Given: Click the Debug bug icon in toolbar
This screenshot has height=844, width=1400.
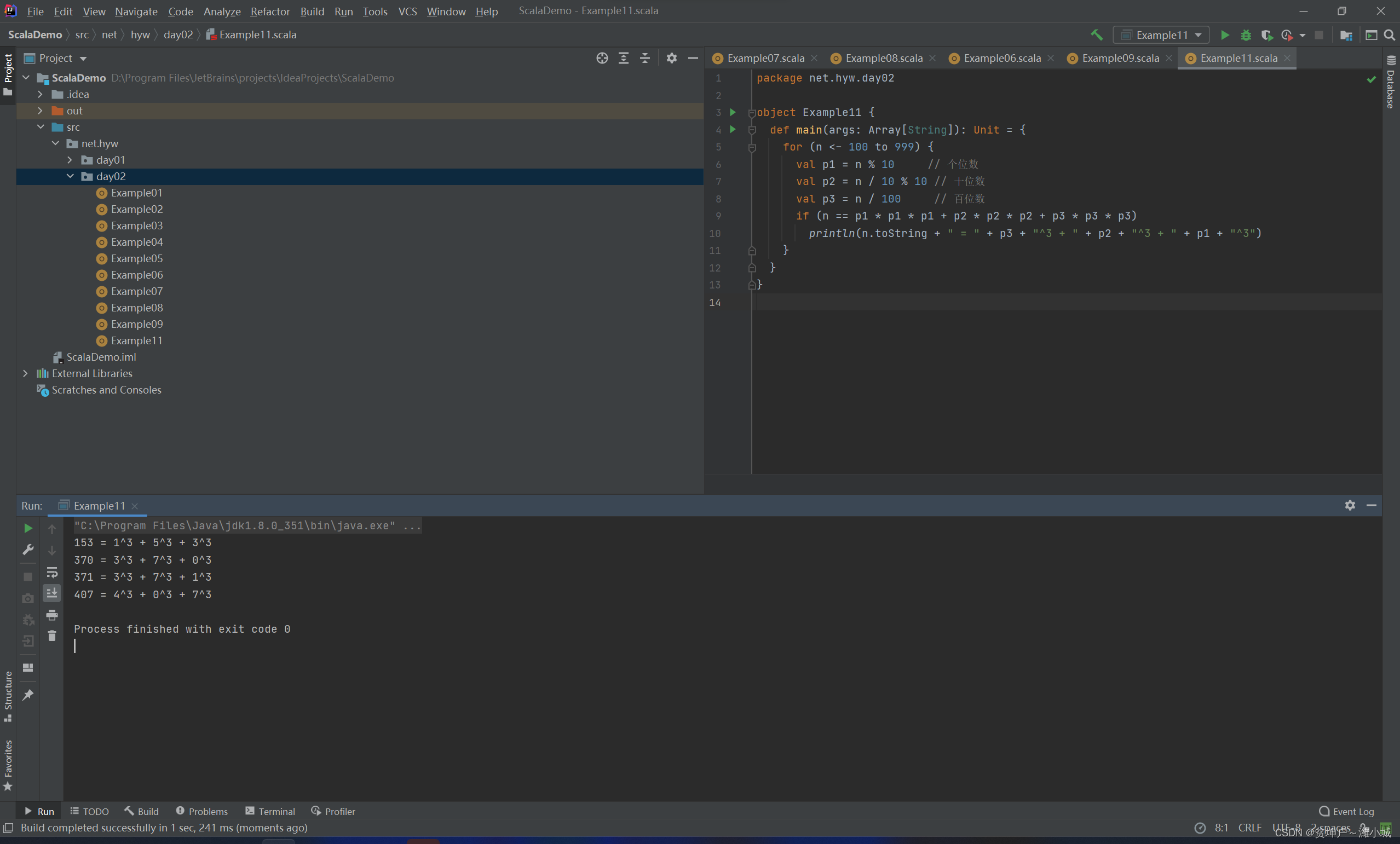Looking at the screenshot, I should pos(1246,34).
